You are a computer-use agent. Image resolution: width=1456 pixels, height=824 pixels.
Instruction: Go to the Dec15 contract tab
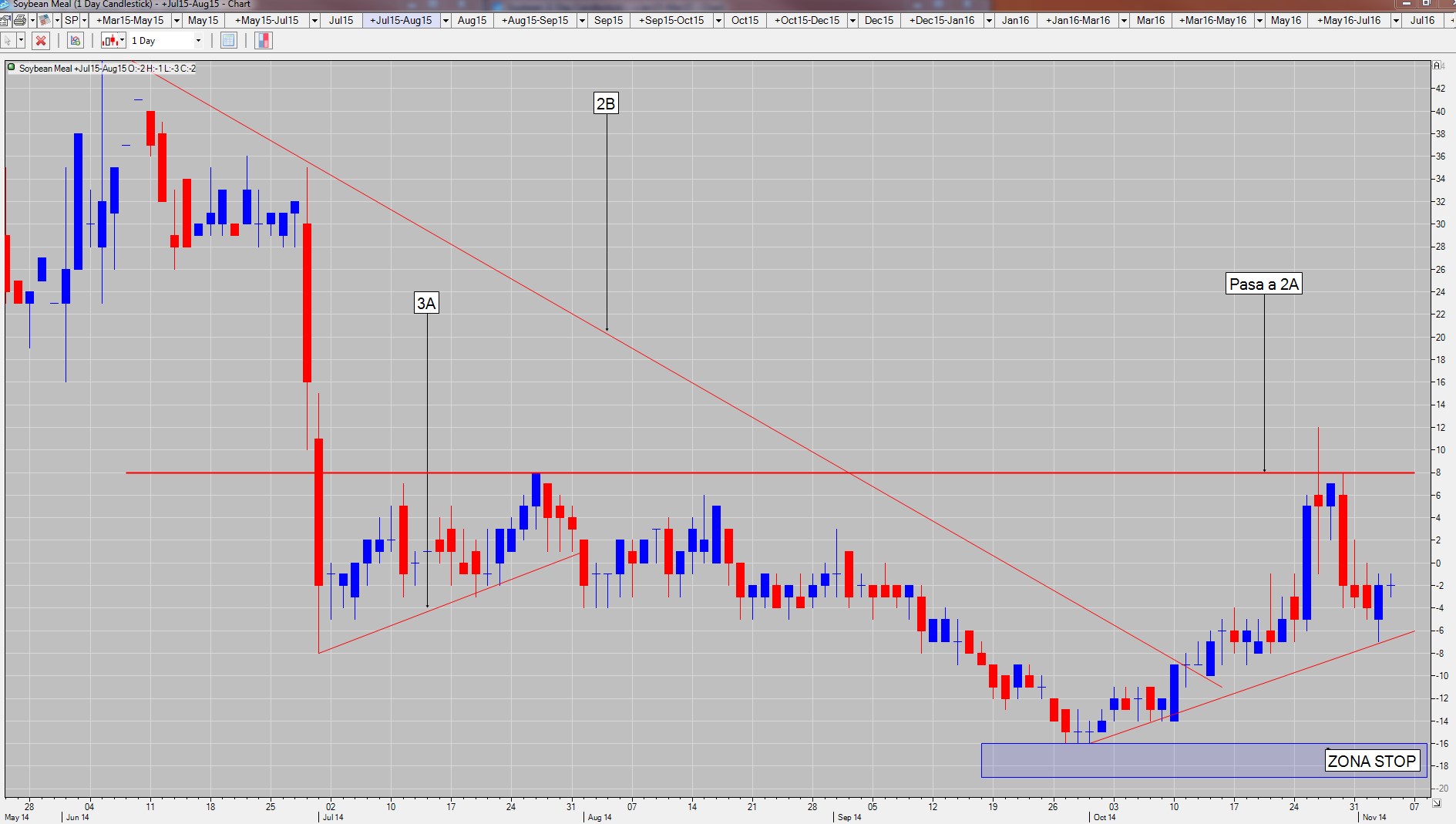879,20
